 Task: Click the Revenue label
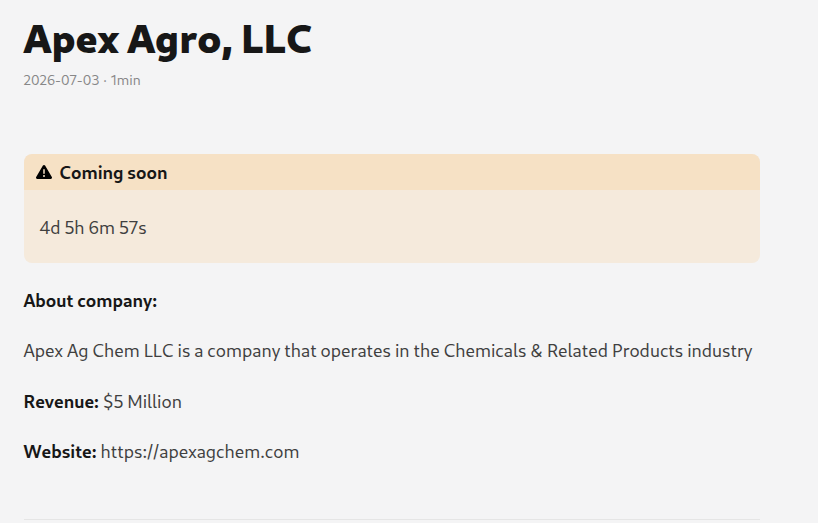coord(61,402)
